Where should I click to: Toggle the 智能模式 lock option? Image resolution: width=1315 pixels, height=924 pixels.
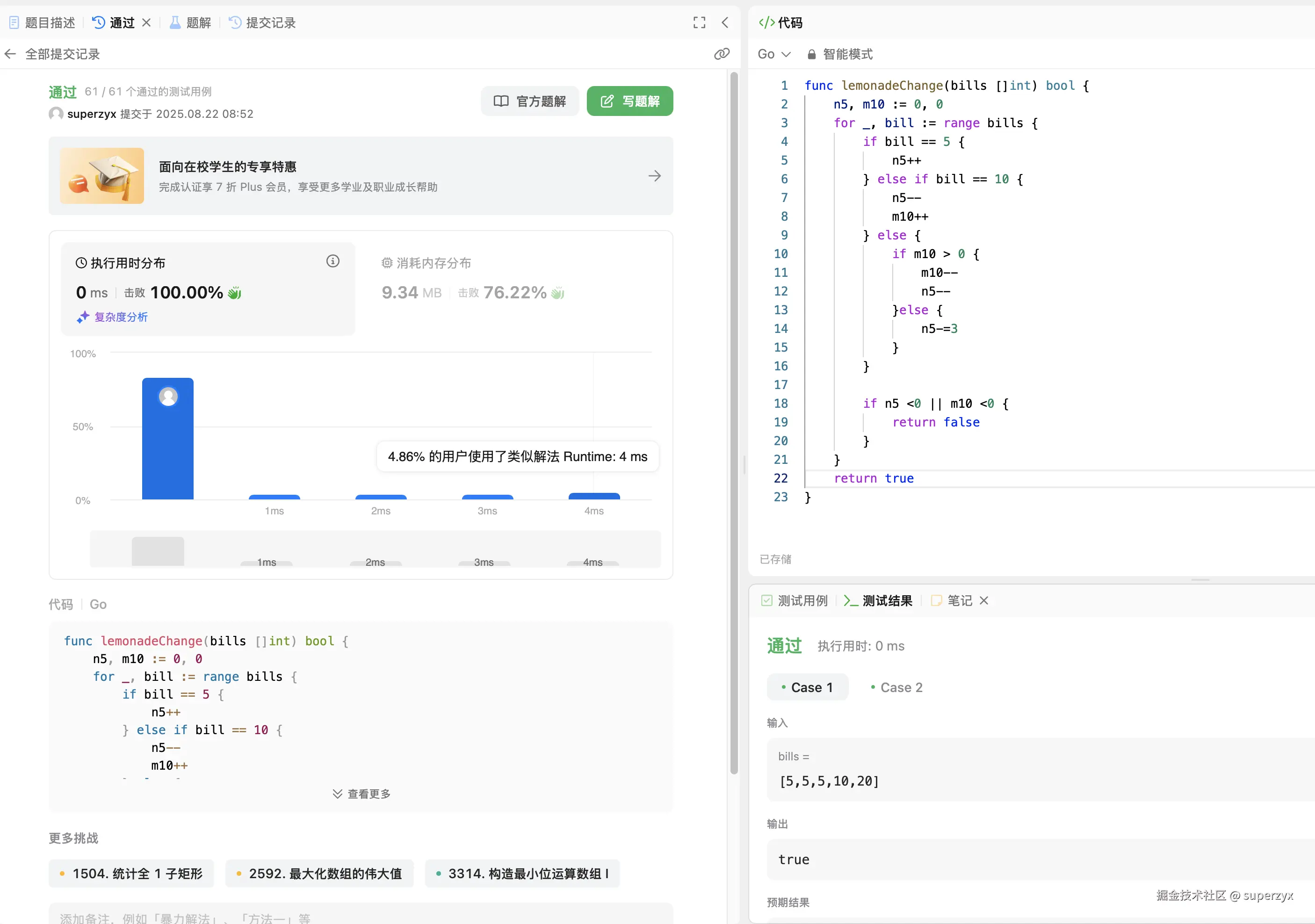click(839, 54)
